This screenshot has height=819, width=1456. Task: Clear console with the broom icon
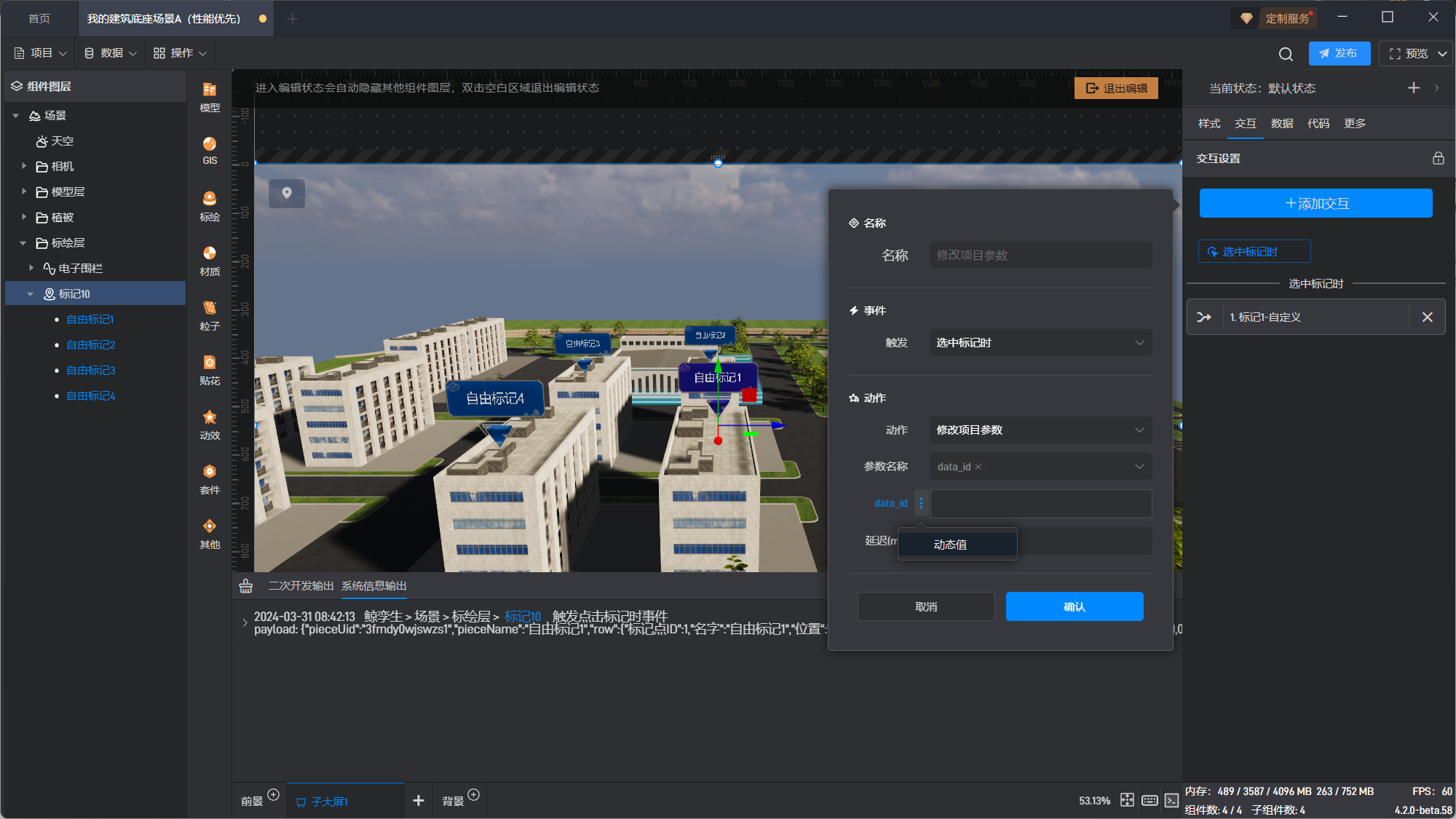pos(246,586)
